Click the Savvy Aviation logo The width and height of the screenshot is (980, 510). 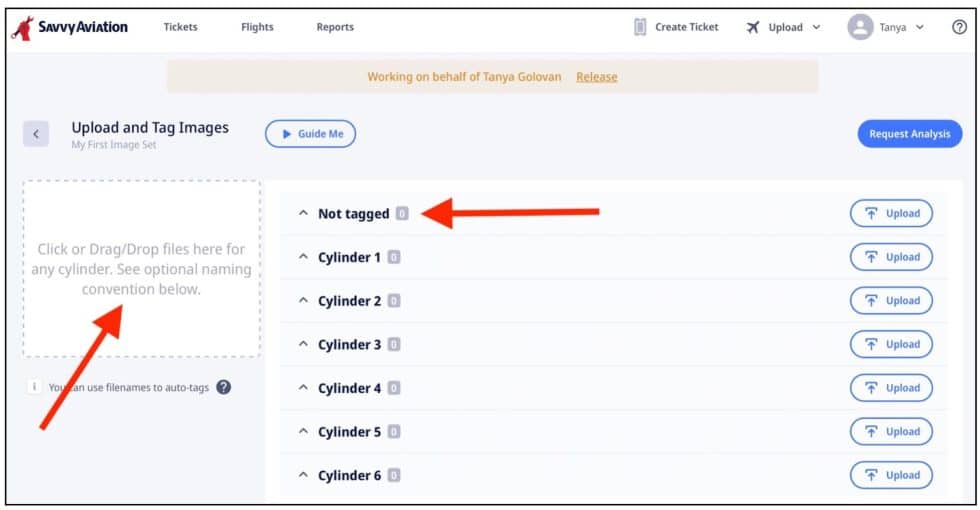pyautogui.click(x=70, y=27)
